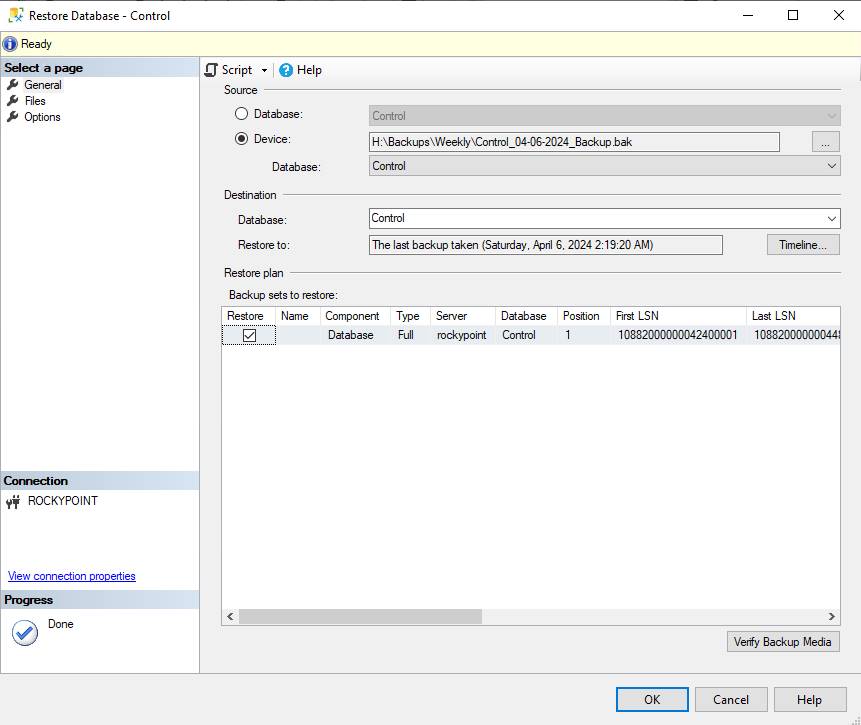This screenshot has height=725, width=861.
Task: Click the Type column header
Action: click(x=410, y=316)
